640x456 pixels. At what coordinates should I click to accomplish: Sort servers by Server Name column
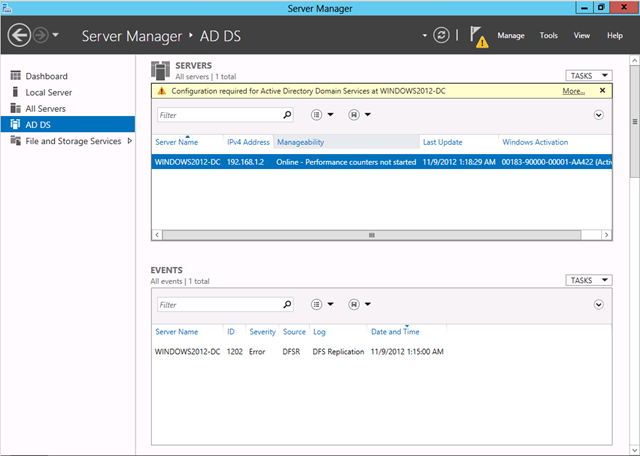[x=177, y=142]
